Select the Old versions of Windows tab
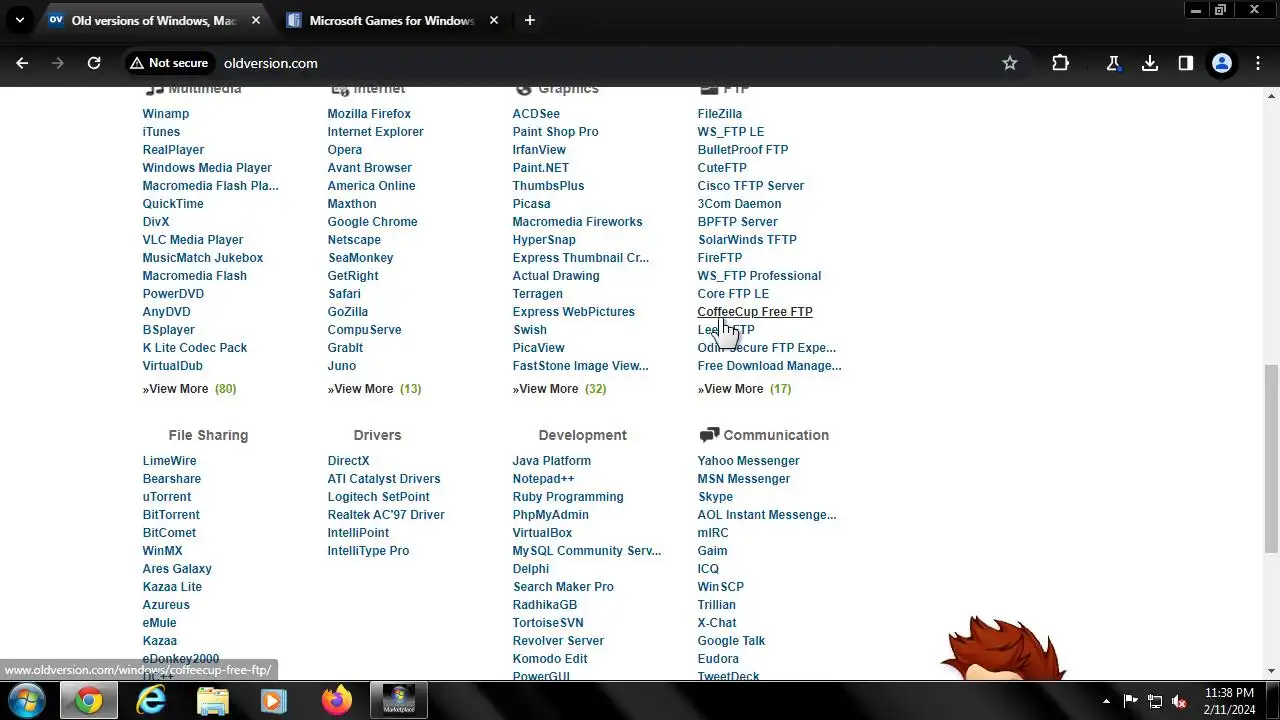The width and height of the screenshot is (1280, 720). pos(153,20)
